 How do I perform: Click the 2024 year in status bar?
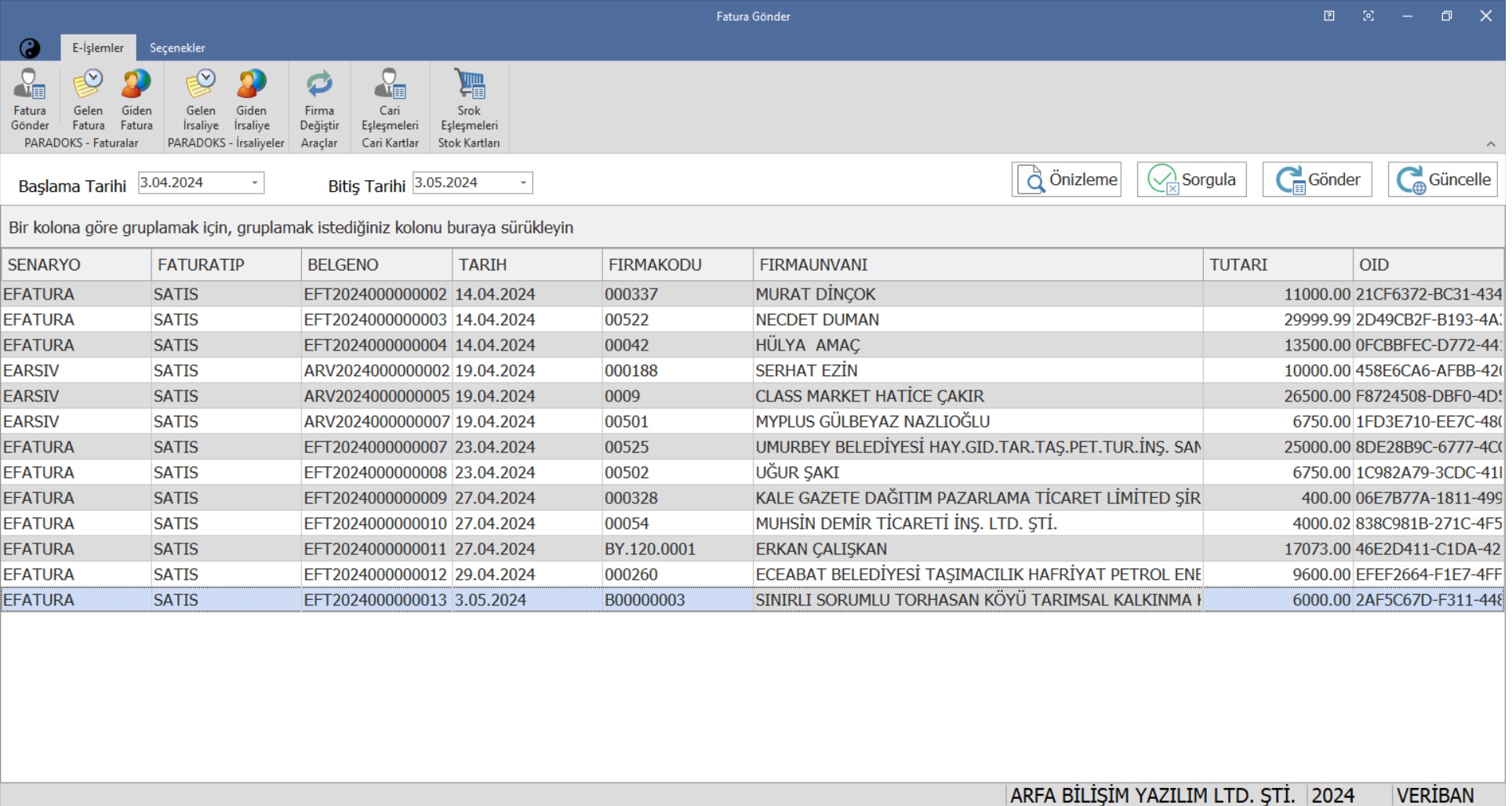1332,795
